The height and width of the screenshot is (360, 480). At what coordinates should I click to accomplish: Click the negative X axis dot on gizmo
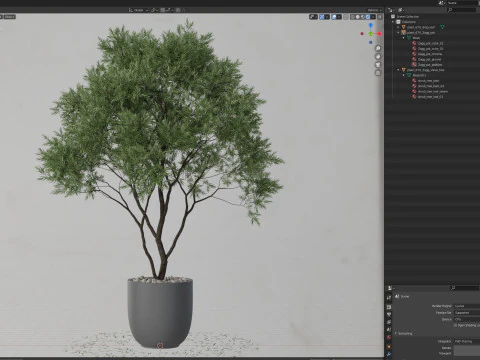click(x=362, y=34)
